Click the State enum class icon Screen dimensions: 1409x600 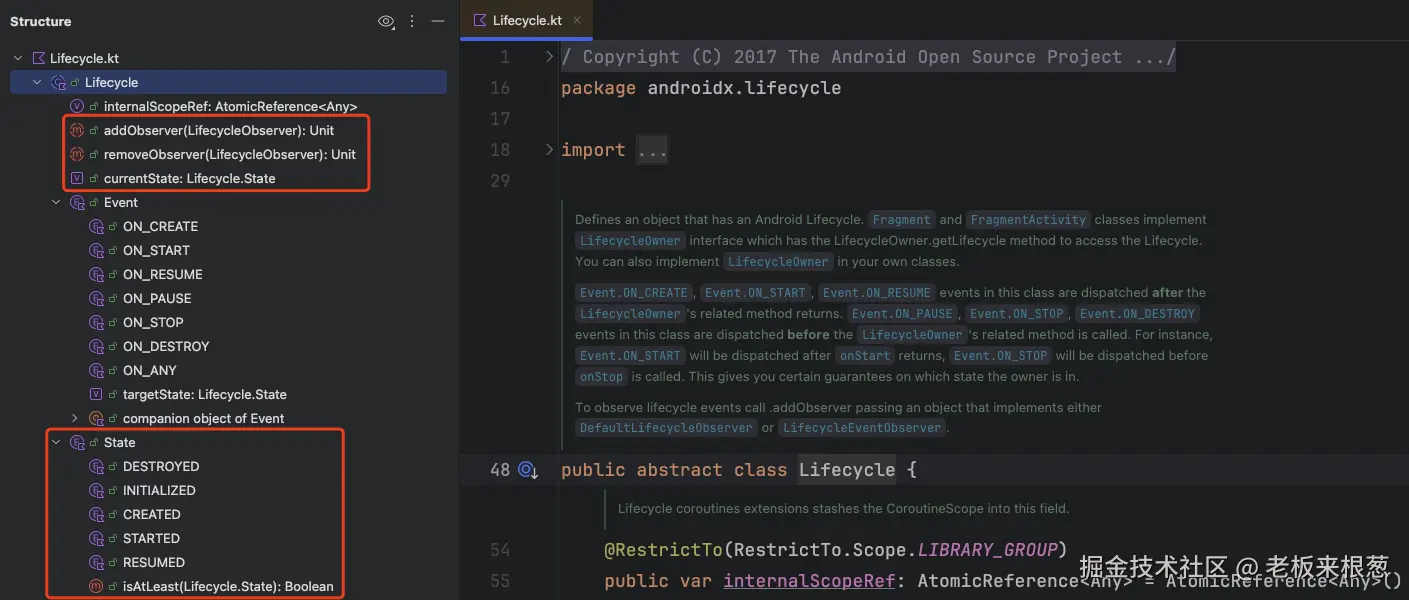coord(77,442)
